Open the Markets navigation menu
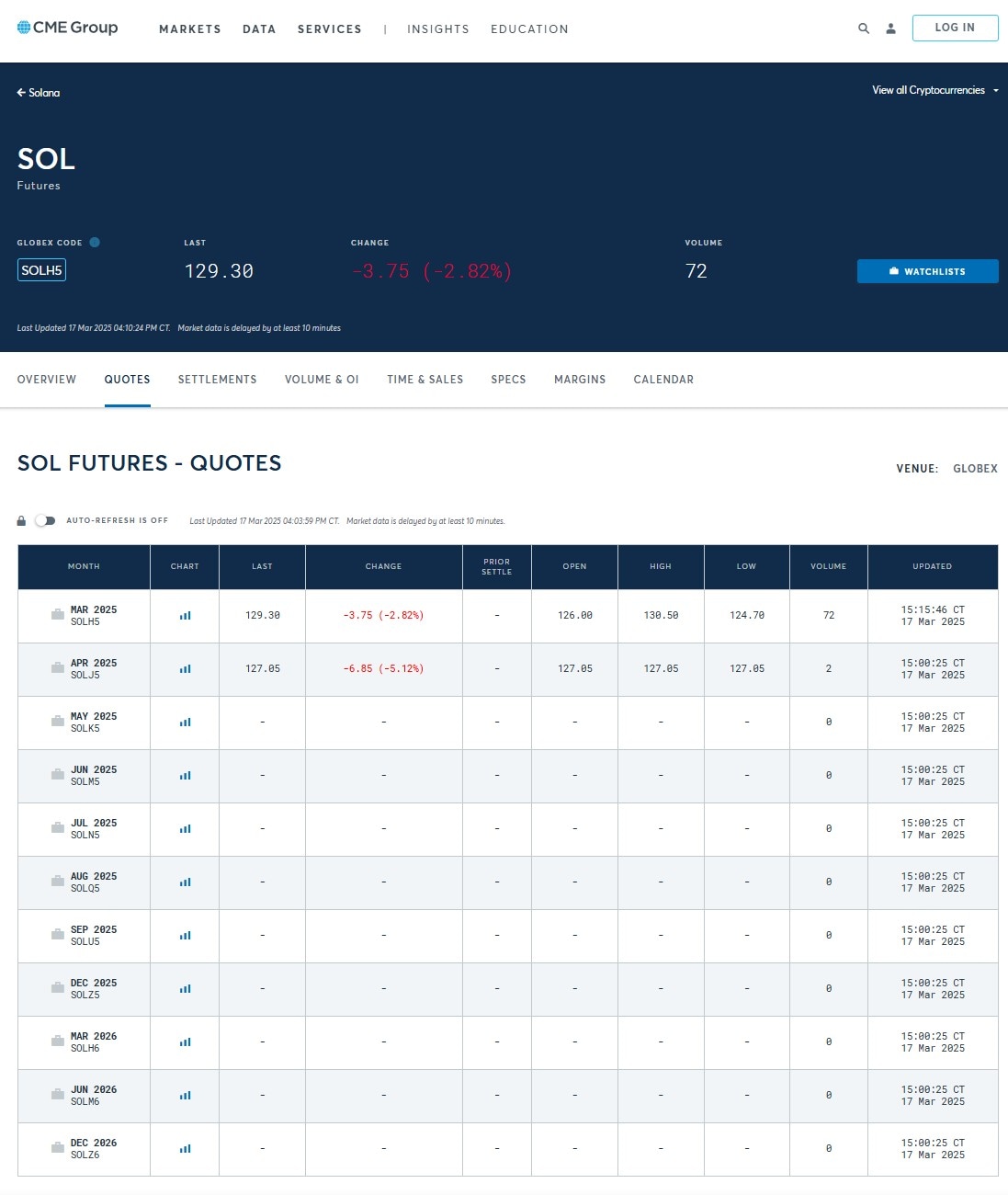This screenshot has height=1195, width=1008. (190, 28)
